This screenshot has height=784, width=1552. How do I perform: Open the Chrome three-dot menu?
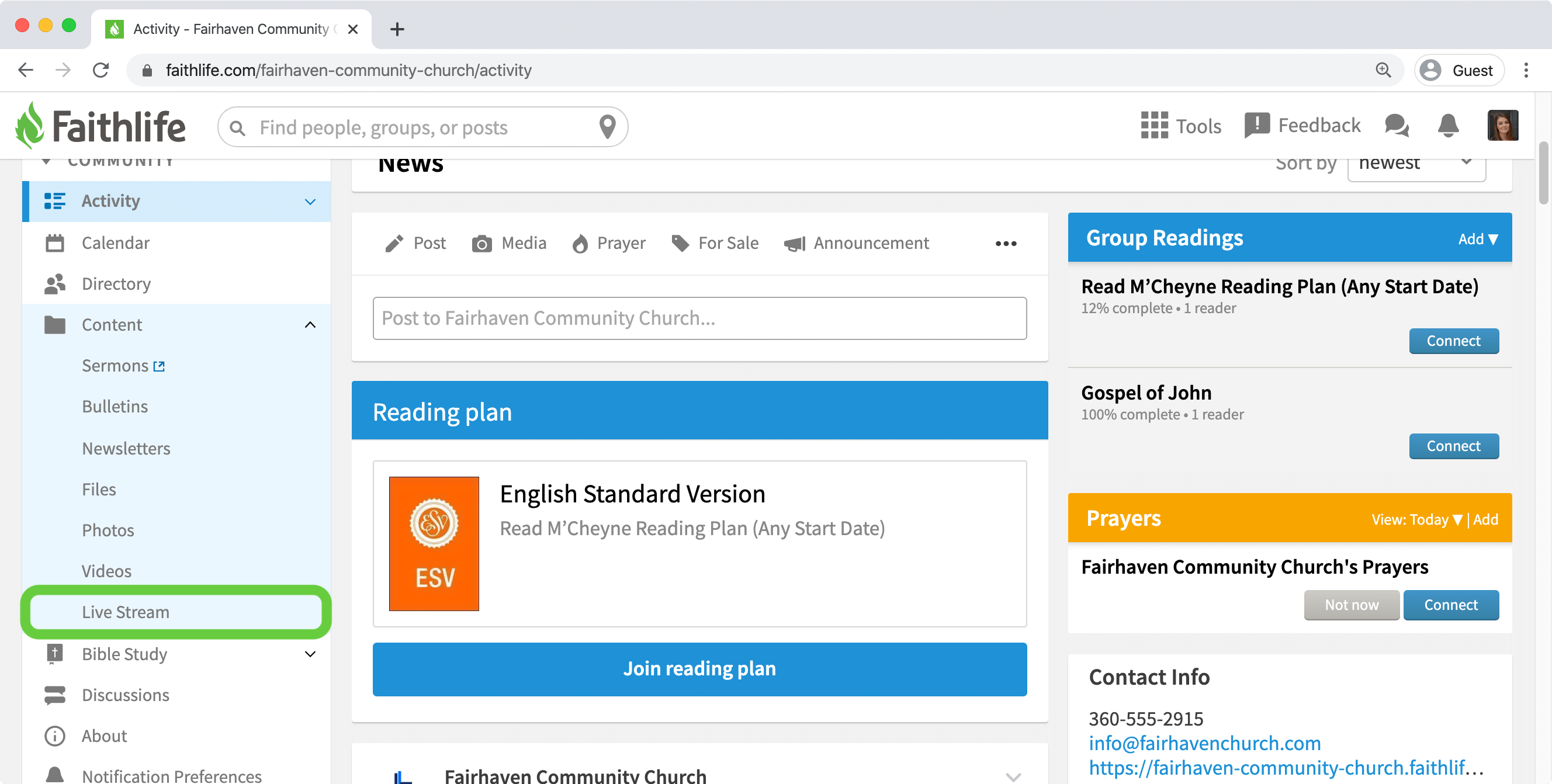point(1526,71)
